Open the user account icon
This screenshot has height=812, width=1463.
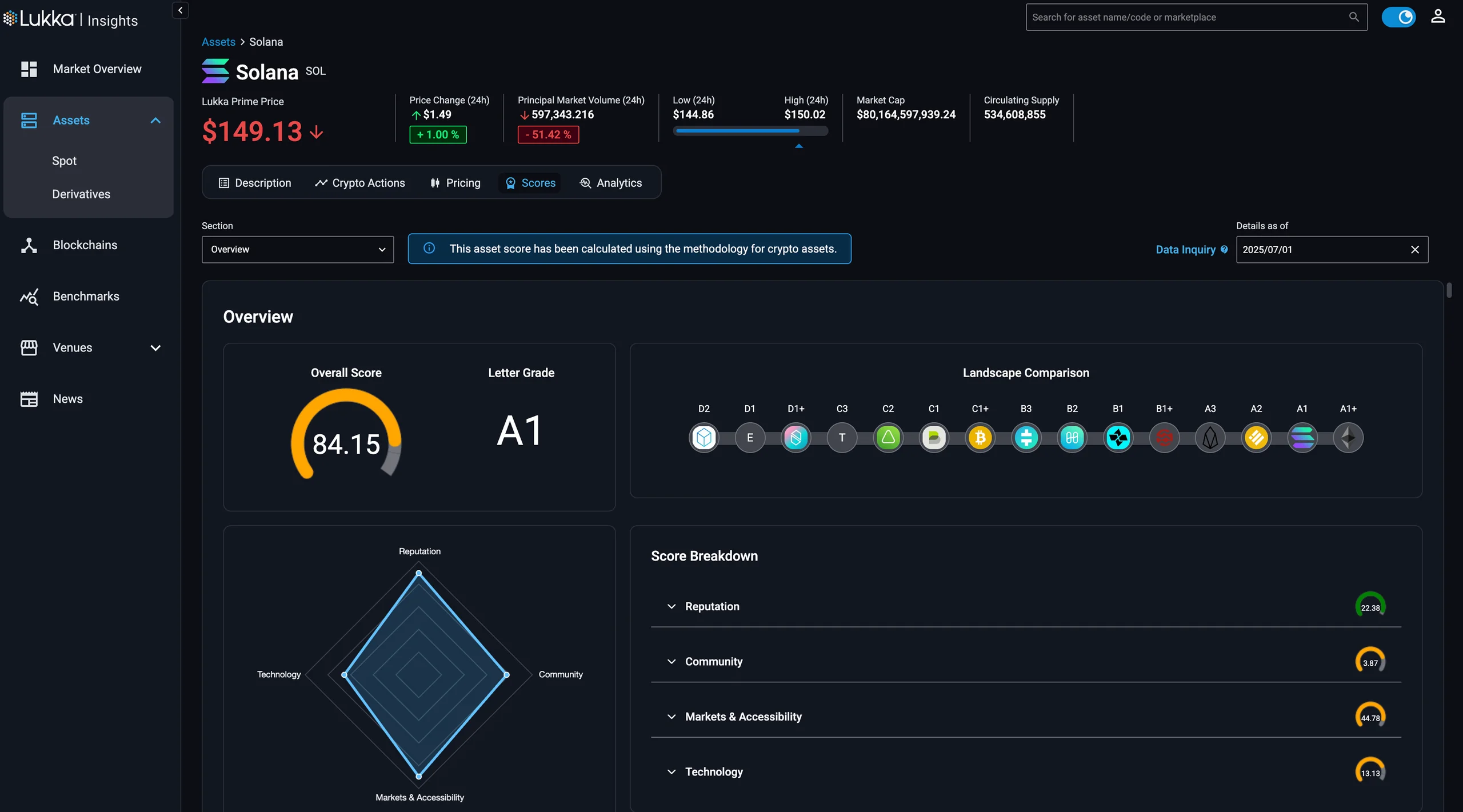pos(1438,17)
